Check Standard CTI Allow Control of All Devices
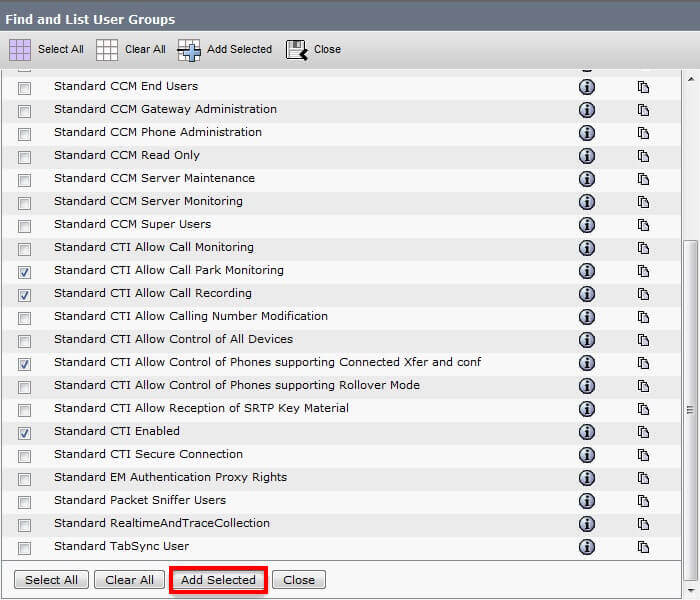The image size is (700, 600). 25,341
